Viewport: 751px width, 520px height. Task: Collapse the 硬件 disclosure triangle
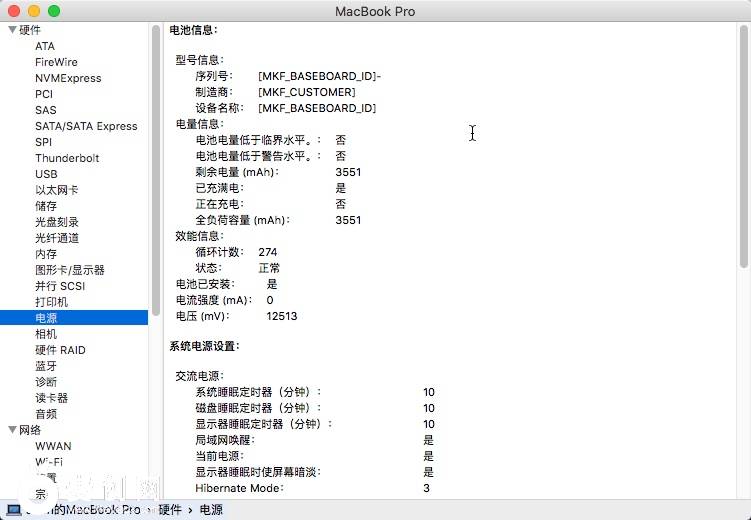(x=12, y=30)
